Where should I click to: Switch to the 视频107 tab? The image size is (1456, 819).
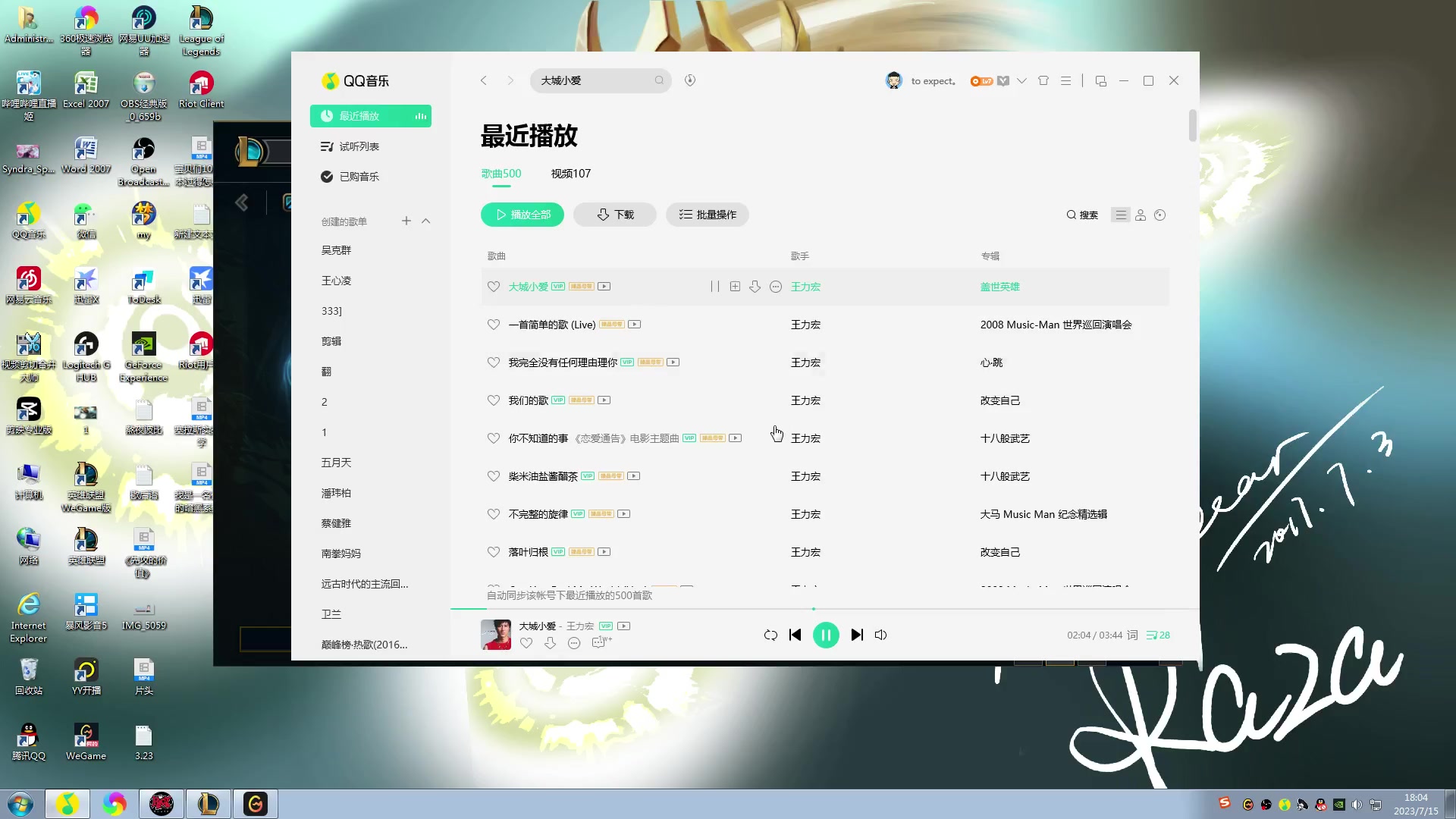point(571,174)
